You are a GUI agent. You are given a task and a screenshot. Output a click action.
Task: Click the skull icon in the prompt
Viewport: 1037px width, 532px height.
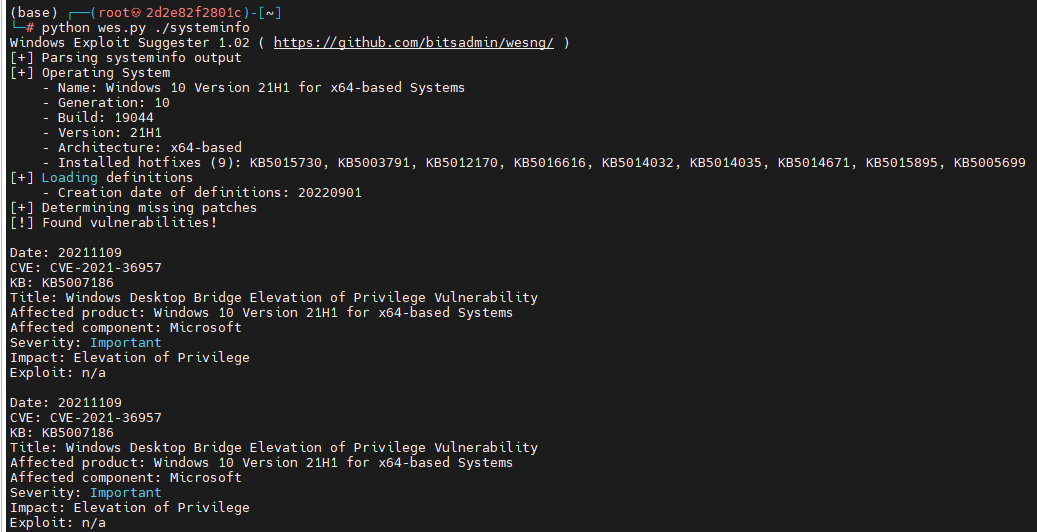point(136,13)
